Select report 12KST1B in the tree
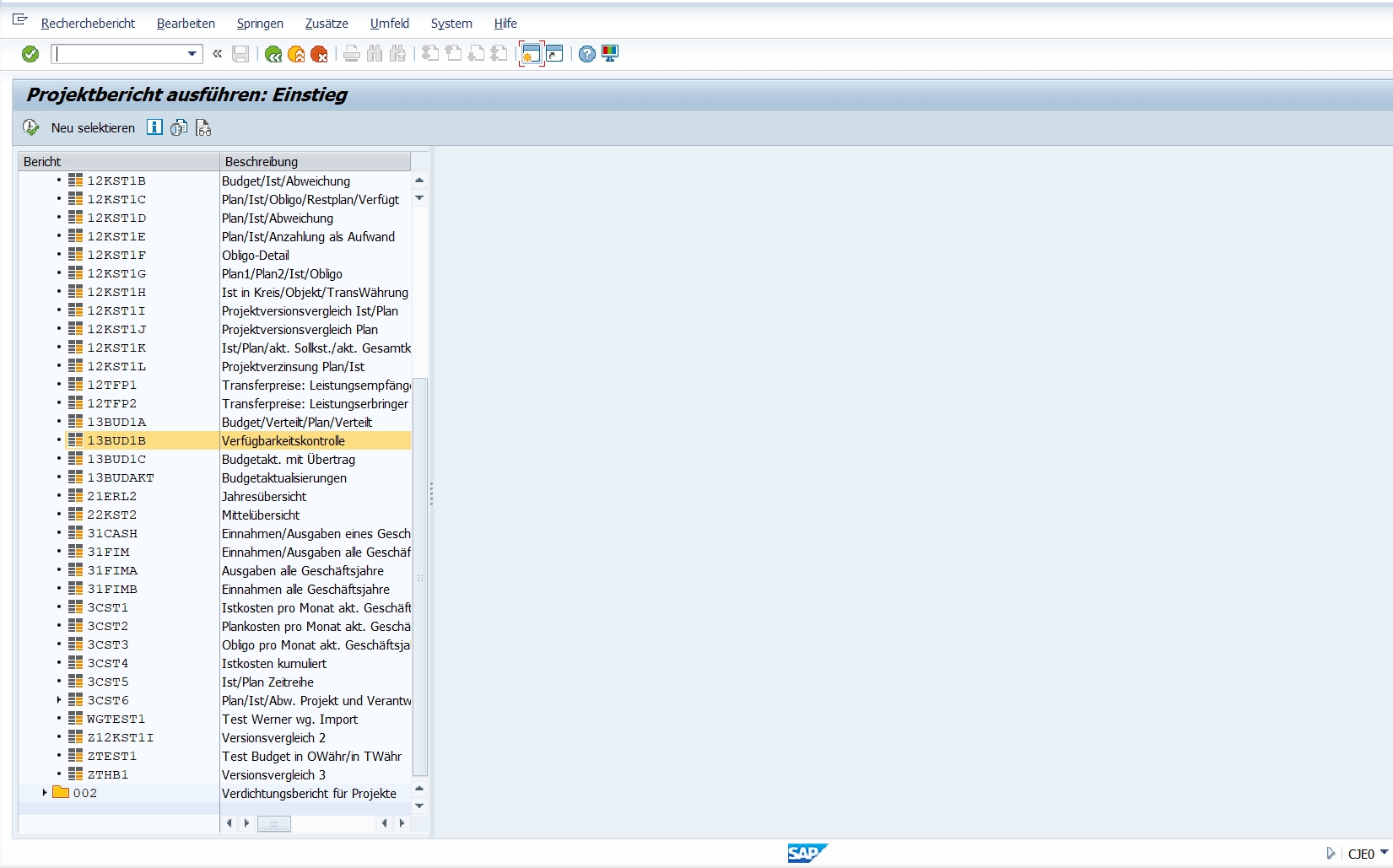This screenshot has height=868, width=1393. [116, 181]
